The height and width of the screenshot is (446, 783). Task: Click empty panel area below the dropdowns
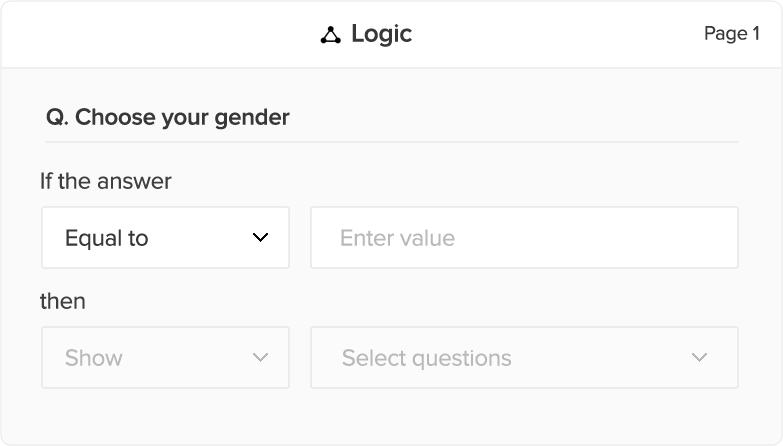click(x=390, y=417)
